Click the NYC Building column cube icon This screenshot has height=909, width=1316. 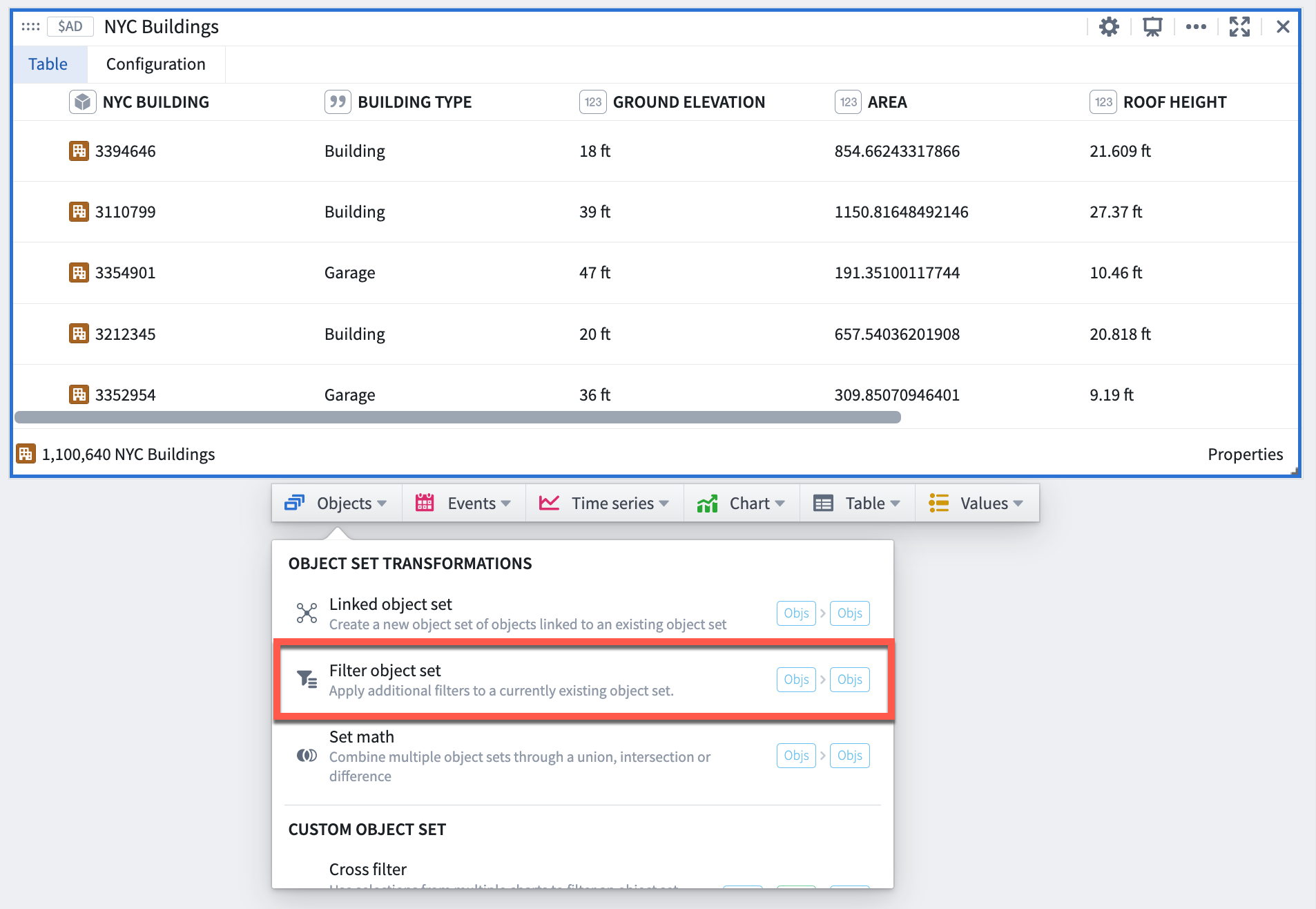click(x=83, y=102)
